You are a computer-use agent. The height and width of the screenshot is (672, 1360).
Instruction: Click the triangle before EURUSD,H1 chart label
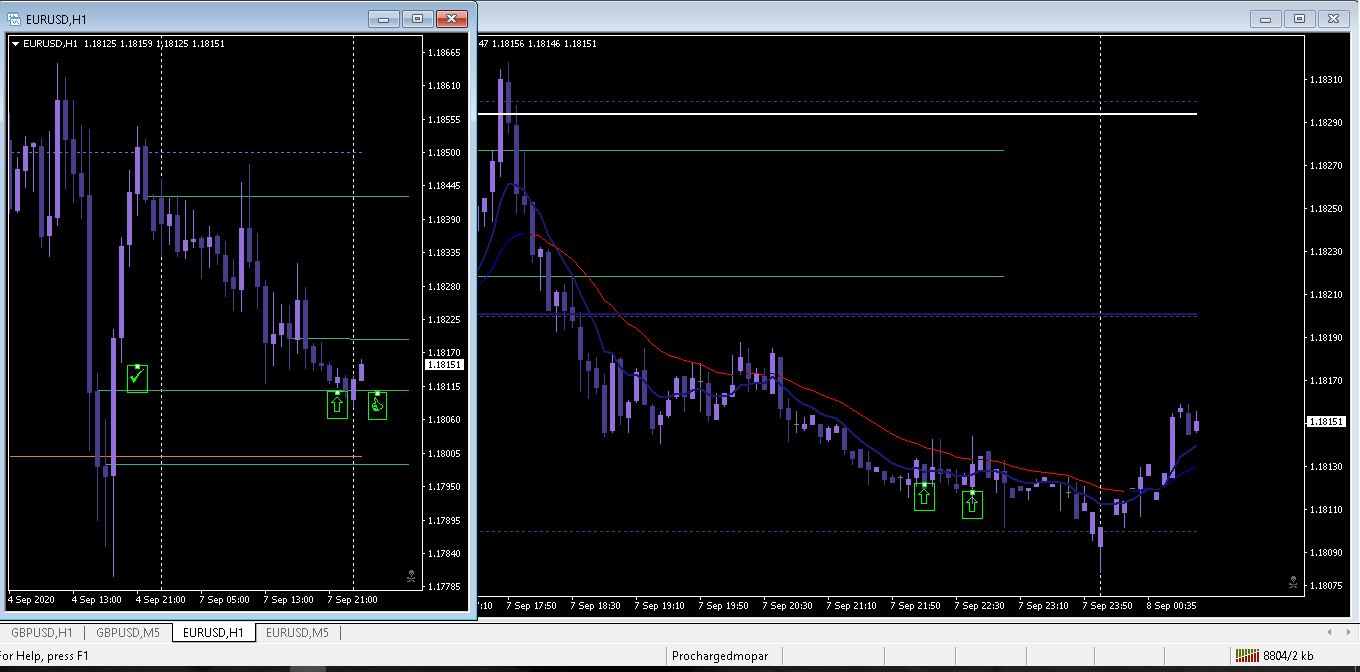(x=15, y=43)
